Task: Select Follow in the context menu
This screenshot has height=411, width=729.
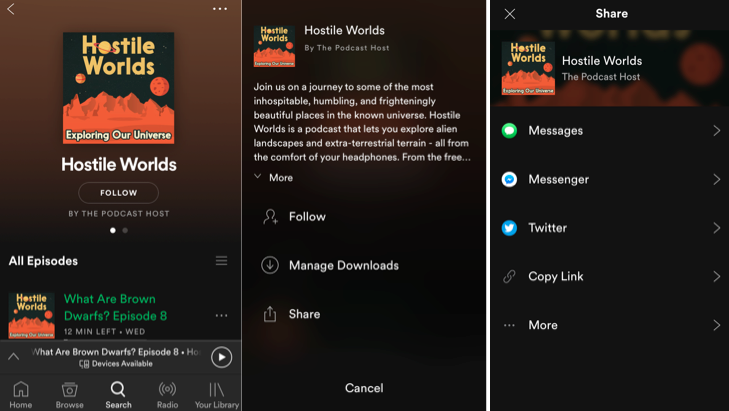Action: click(306, 217)
